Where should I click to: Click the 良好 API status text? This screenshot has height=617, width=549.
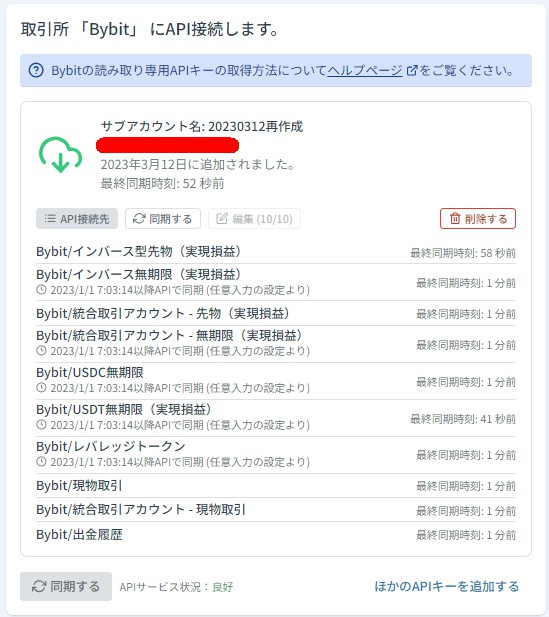pos(223,587)
